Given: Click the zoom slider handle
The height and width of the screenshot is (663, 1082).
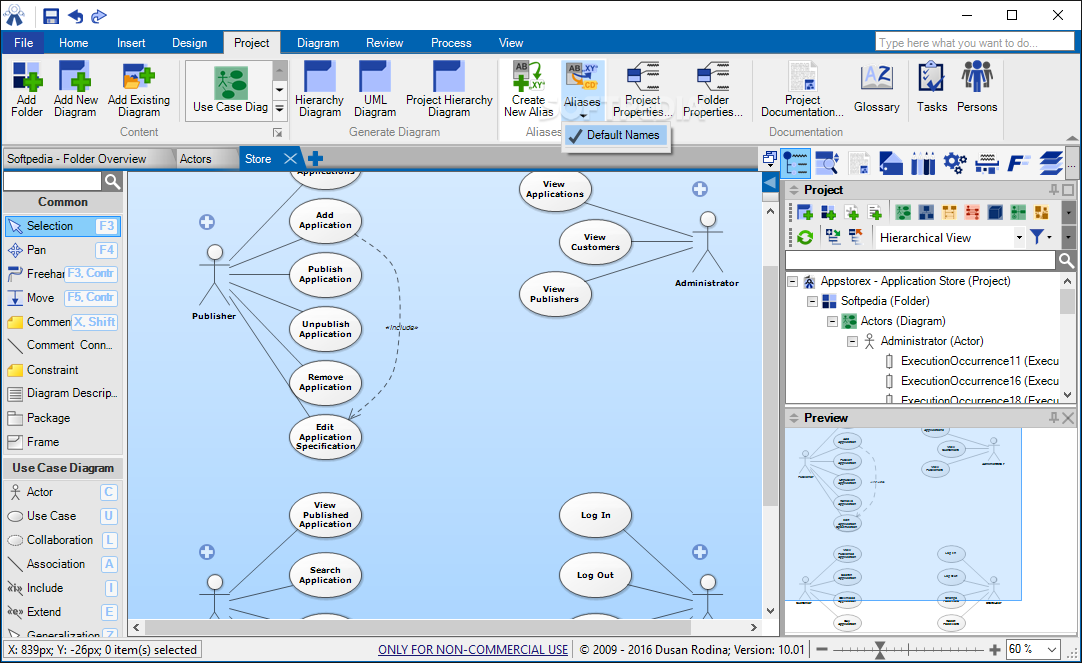Looking at the screenshot, I should click(880, 649).
